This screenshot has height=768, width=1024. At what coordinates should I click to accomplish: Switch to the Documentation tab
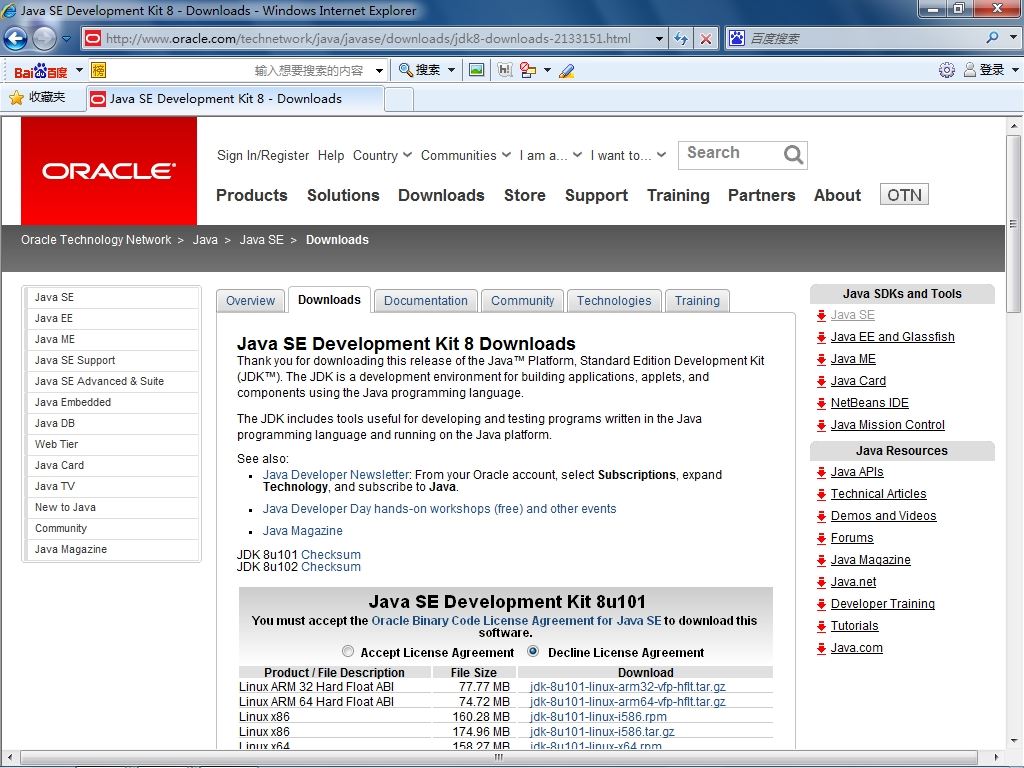pyautogui.click(x=426, y=300)
